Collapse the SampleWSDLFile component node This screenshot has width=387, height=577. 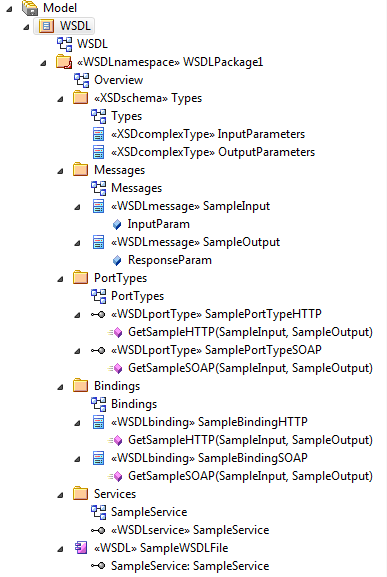pos(60,549)
